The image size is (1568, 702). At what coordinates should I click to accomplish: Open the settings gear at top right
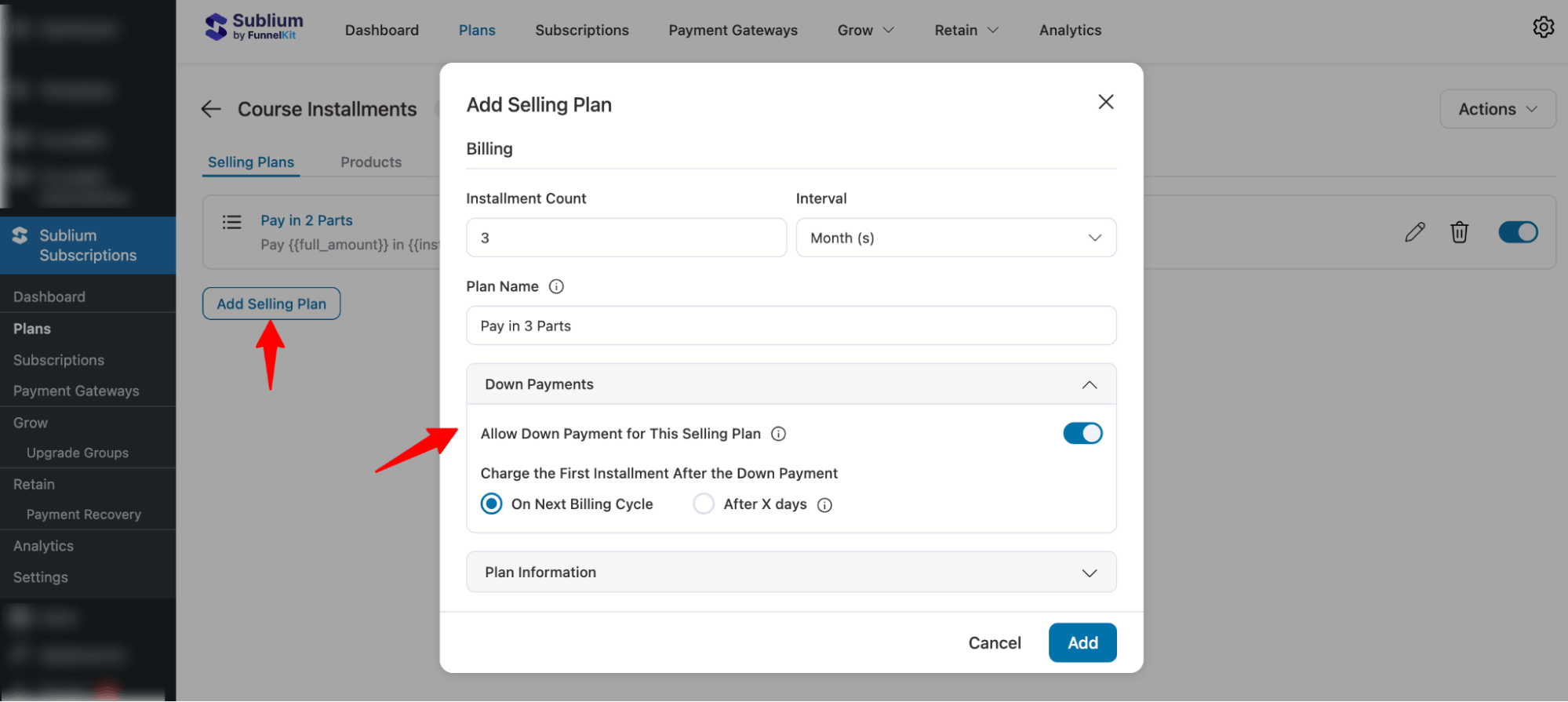[1544, 27]
